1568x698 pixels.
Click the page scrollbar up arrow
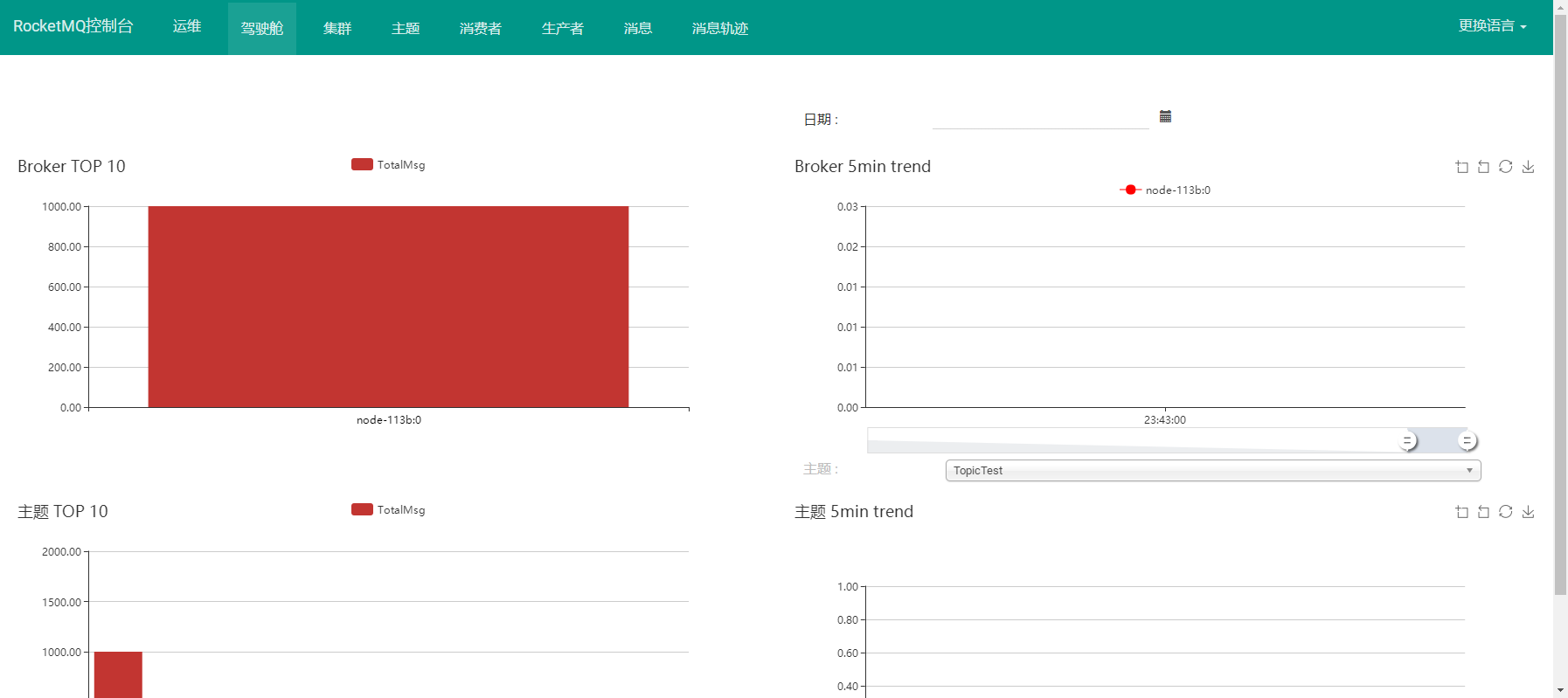tap(1560, 7)
